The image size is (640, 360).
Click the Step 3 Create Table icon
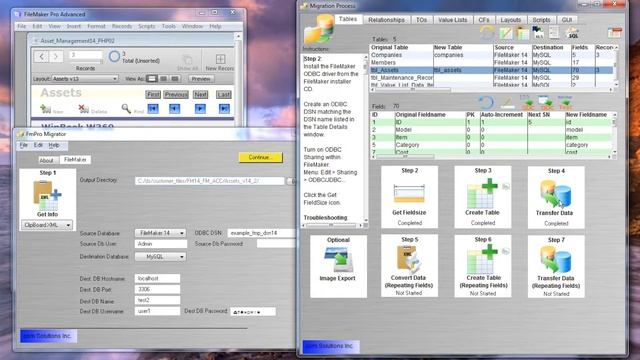point(482,193)
